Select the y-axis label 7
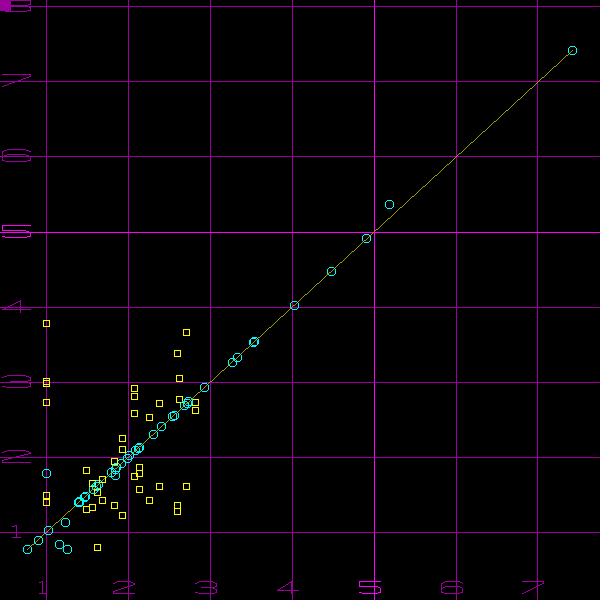The image size is (600, 600). pyautogui.click(x=16, y=81)
